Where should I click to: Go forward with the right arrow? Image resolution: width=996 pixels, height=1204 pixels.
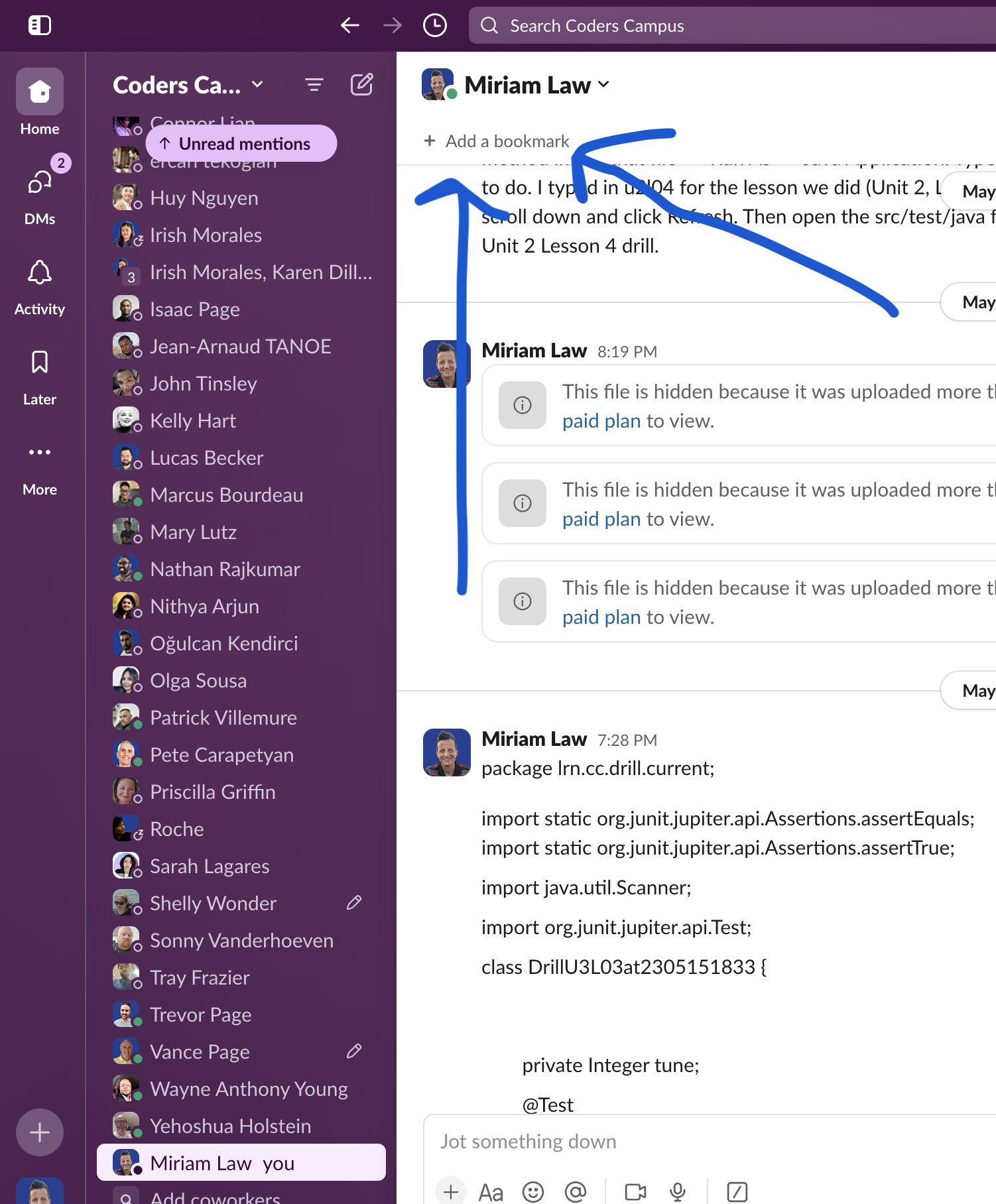pyautogui.click(x=393, y=25)
